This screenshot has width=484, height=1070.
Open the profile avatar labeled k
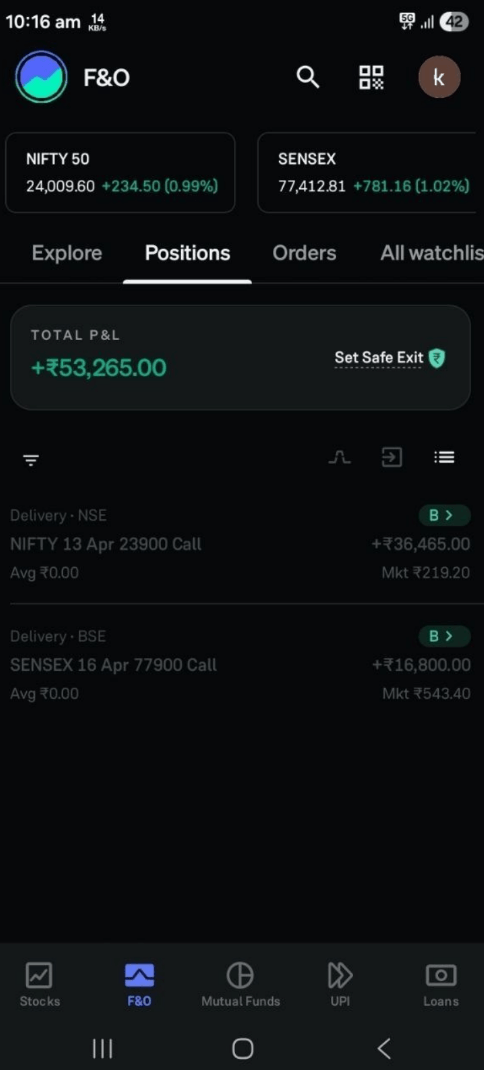click(439, 77)
